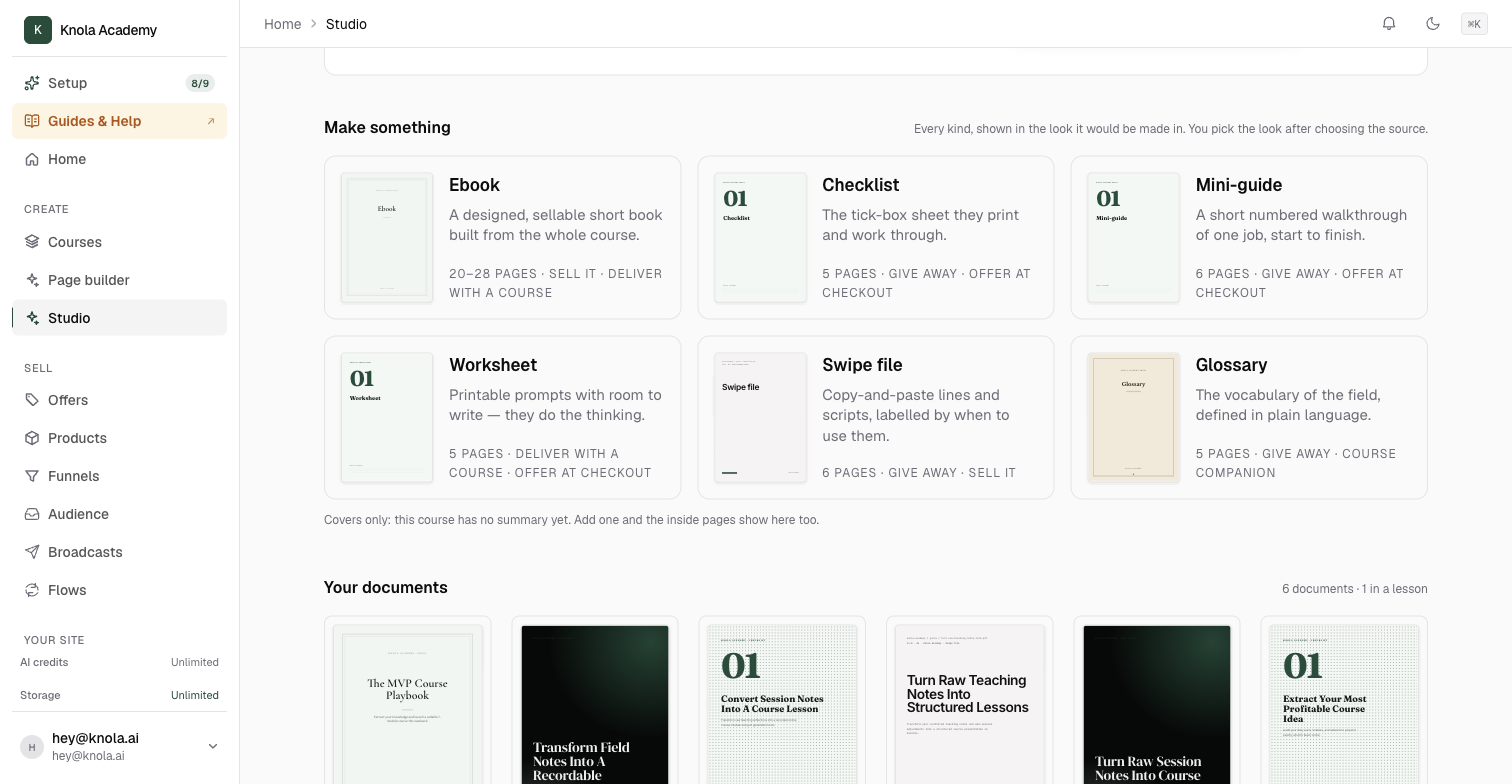
Task: Click the 'Make something' heading
Action: [x=387, y=127]
